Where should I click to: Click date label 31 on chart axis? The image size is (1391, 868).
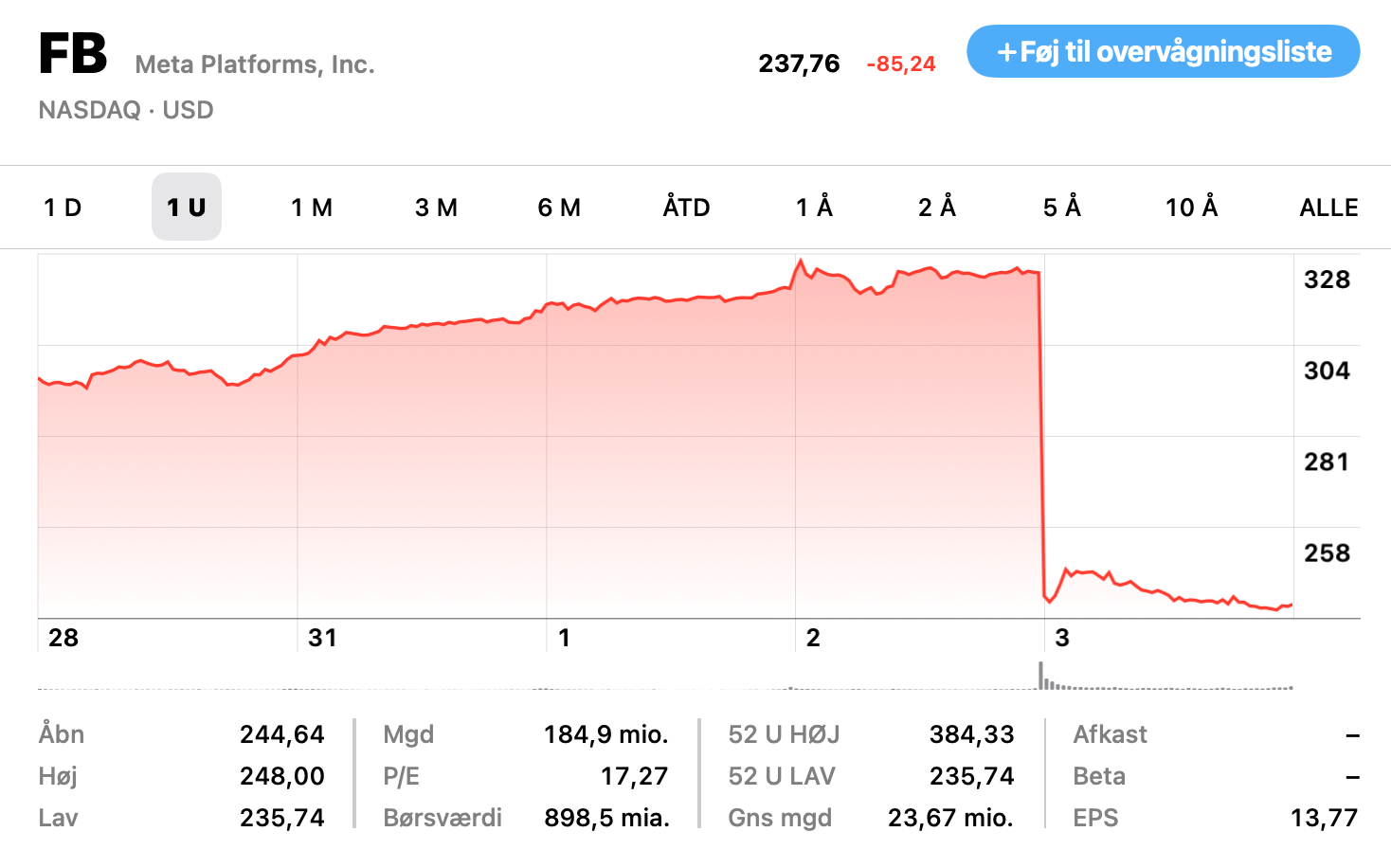[322, 638]
